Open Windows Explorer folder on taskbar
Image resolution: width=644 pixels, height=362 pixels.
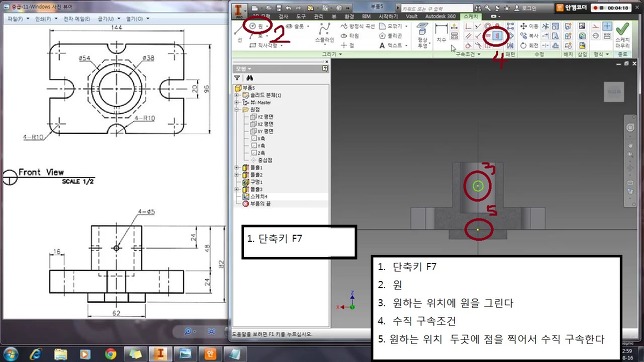point(60,354)
